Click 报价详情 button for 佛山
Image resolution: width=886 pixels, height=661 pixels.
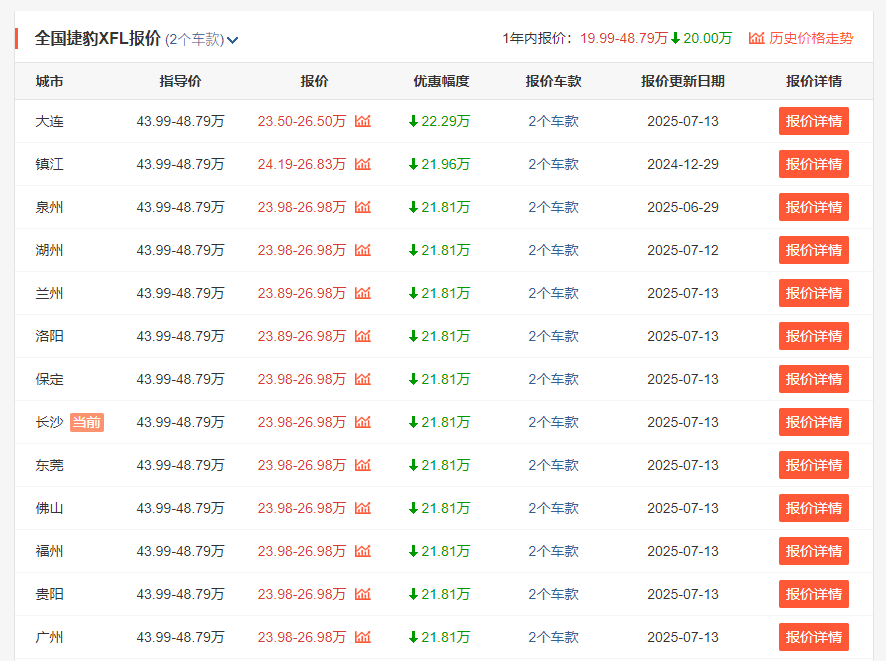814,507
